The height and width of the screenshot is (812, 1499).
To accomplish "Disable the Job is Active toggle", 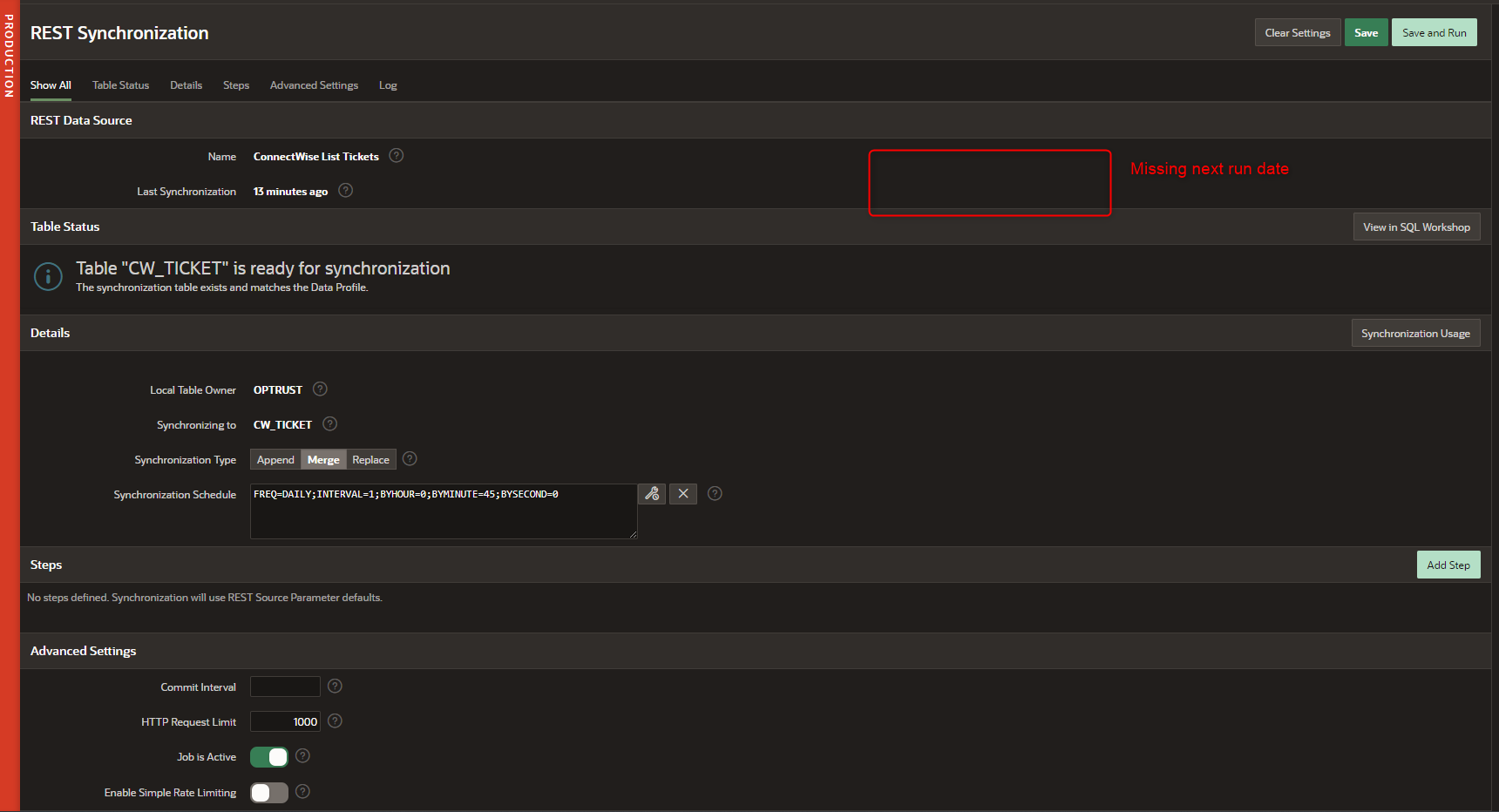I will coord(268,756).
